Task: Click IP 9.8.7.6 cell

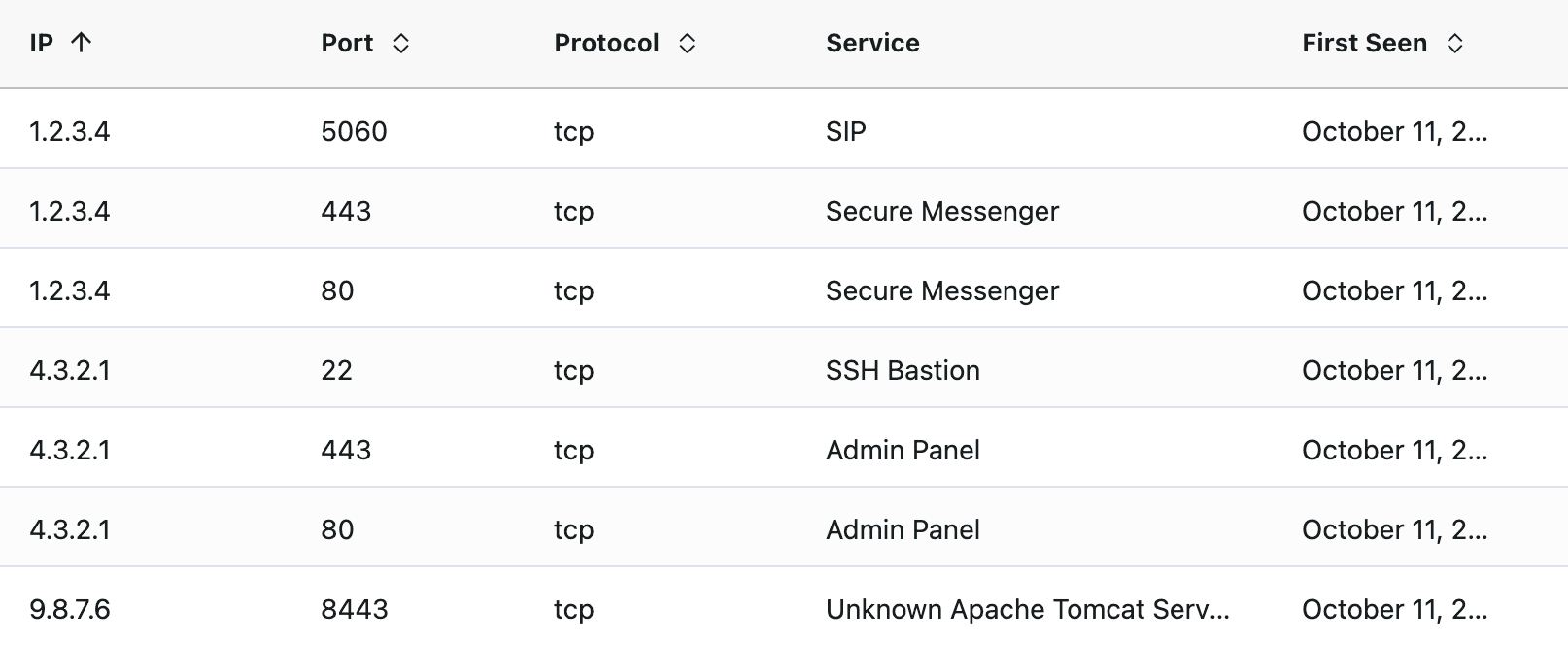Action: point(70,609)
